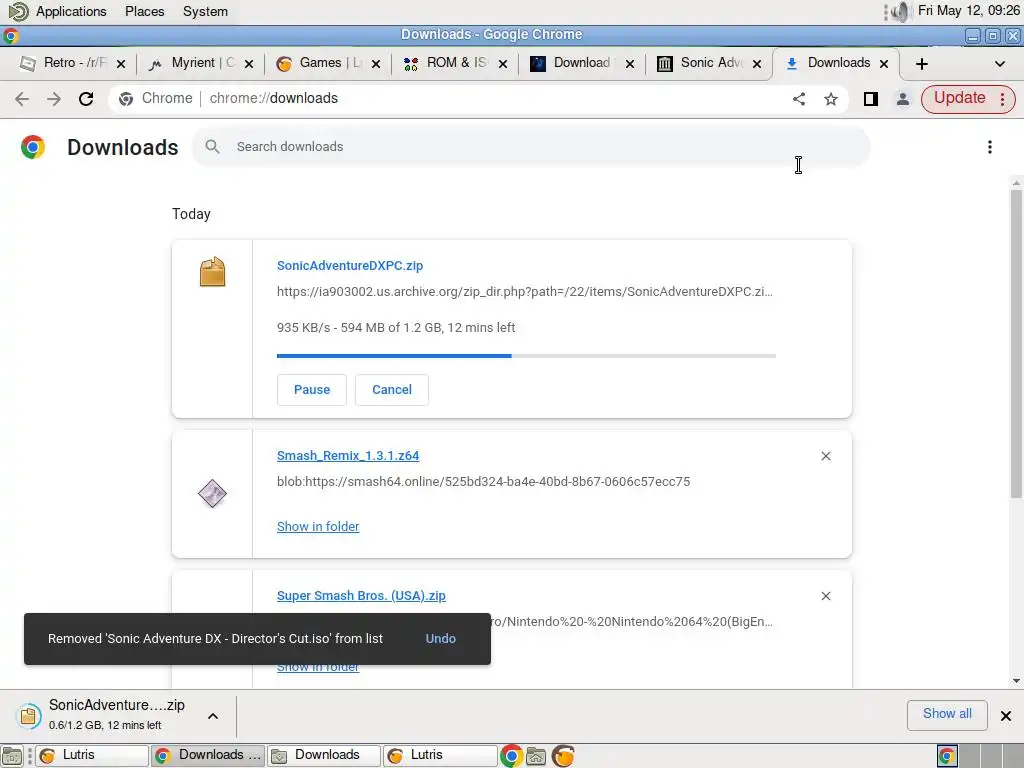1024x768 pixels.
Task: Expand options for SonicAdventure zip in shelf
Action: point(213,716)
